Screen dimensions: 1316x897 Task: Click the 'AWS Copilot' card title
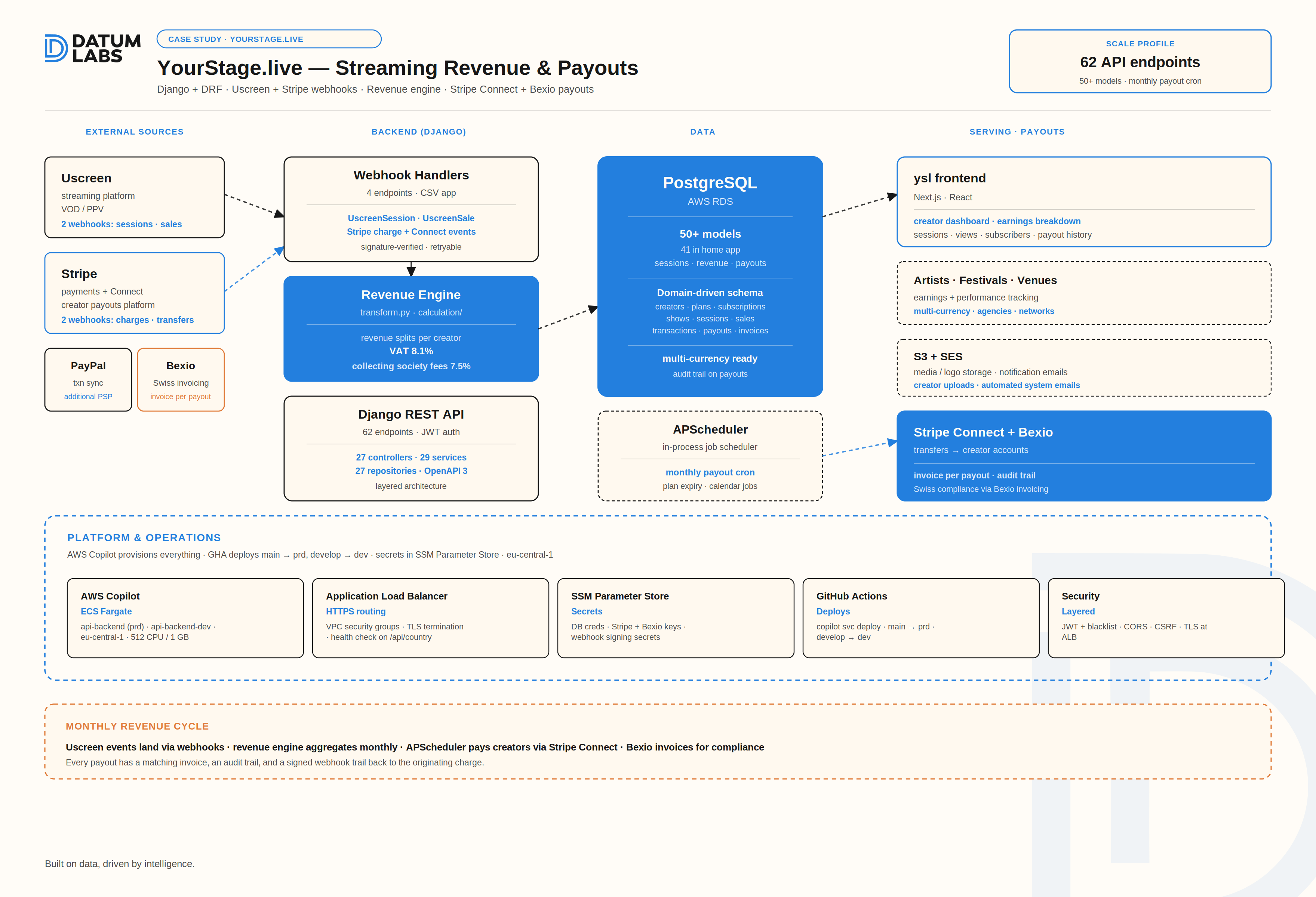pyautogui.click(x=110, y=596)
